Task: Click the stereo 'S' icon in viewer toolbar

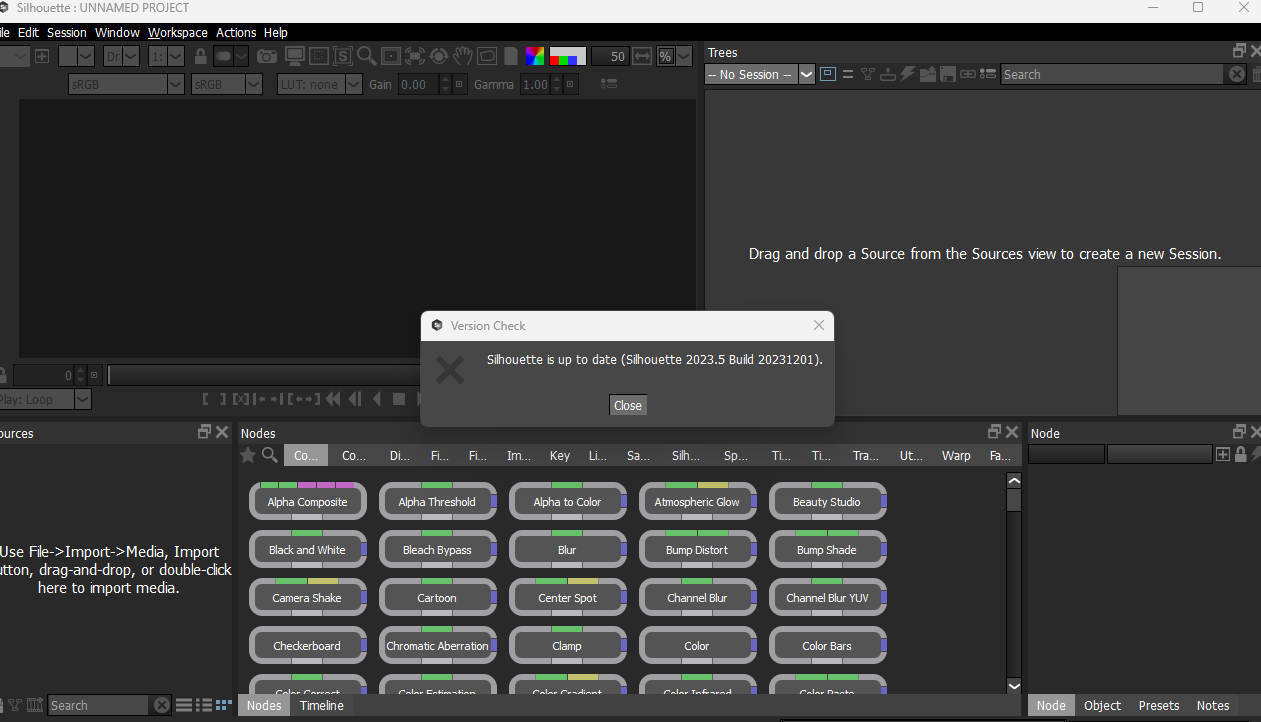Action: pyautogui.click(x=343, y=56)
